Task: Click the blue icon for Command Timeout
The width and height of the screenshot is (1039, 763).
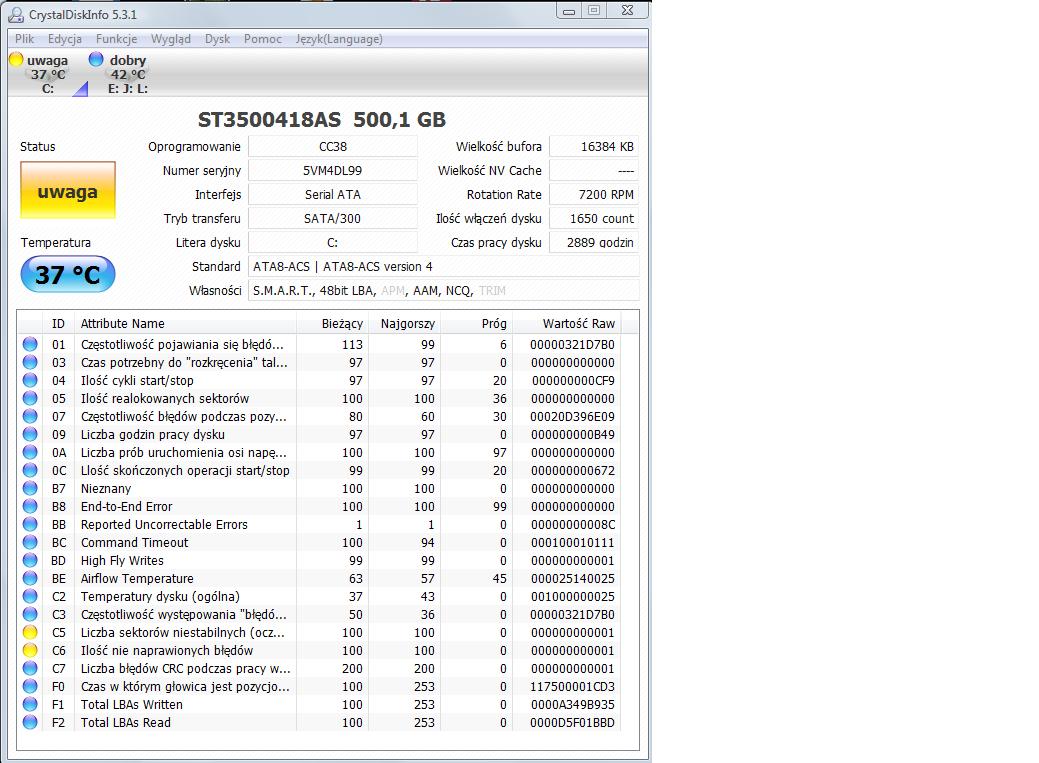Action: click(x=30, y=542)
